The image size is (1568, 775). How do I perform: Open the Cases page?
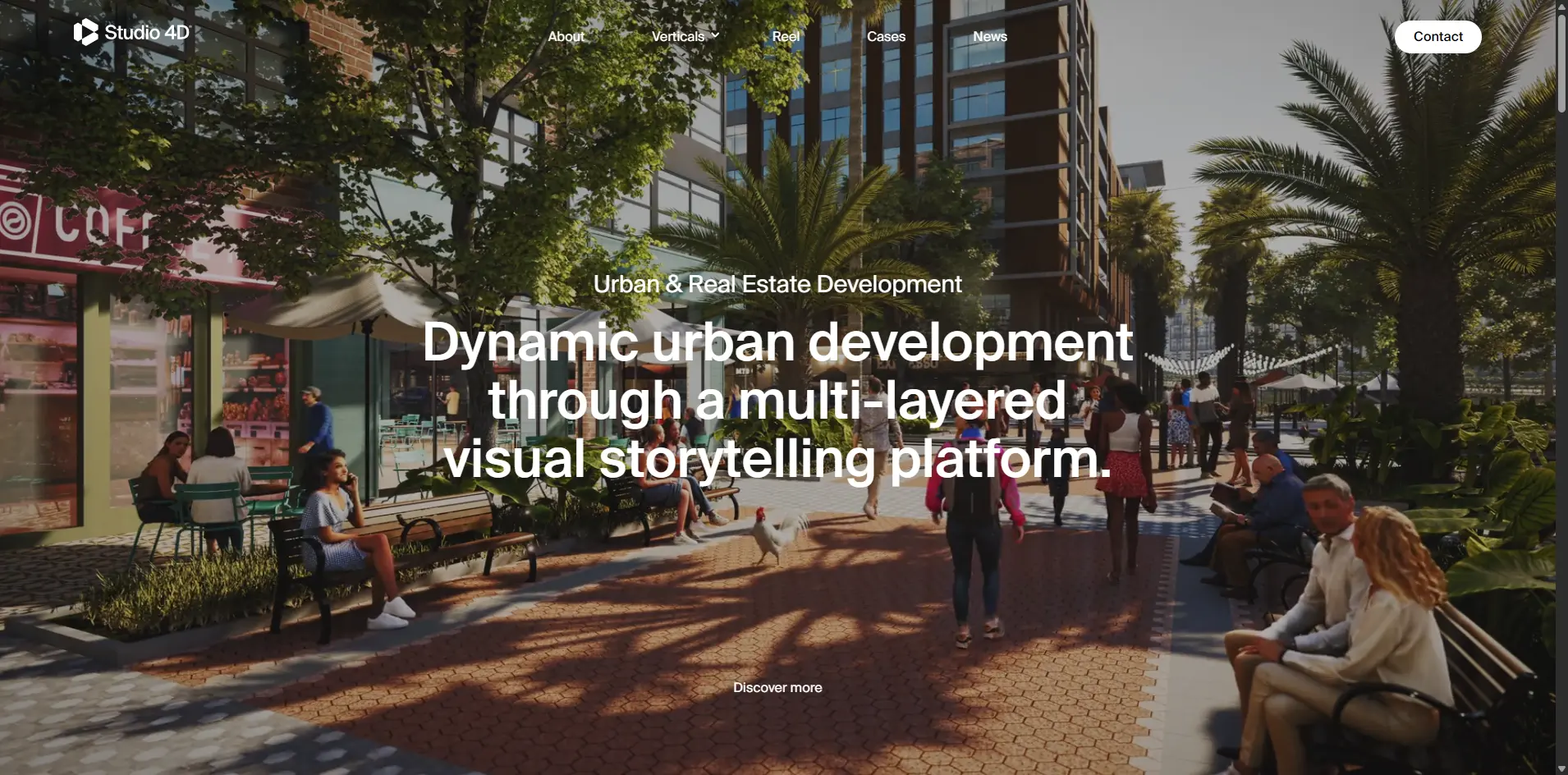tap(886, 36)
